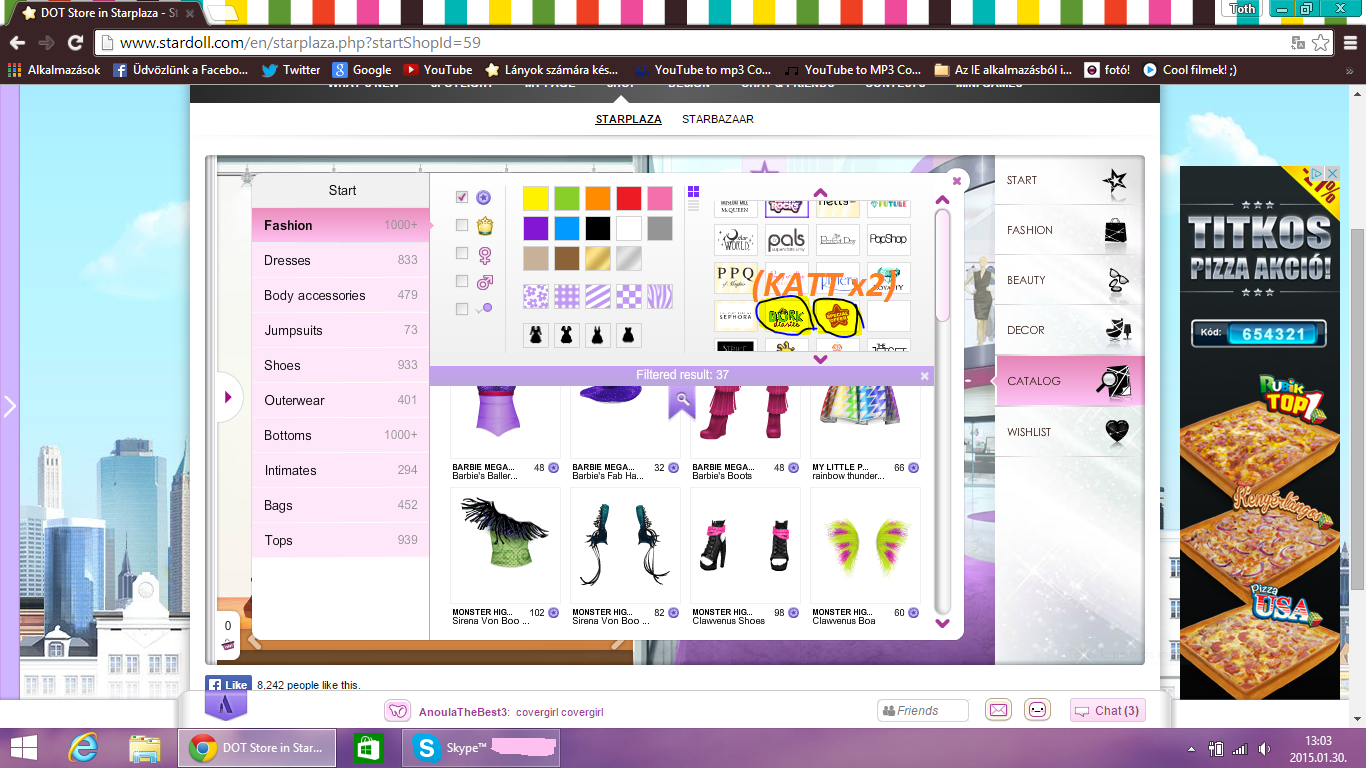Click the Start header in category list
The height and width of the screenshot is (768, 1366).
tap(342, 190)
